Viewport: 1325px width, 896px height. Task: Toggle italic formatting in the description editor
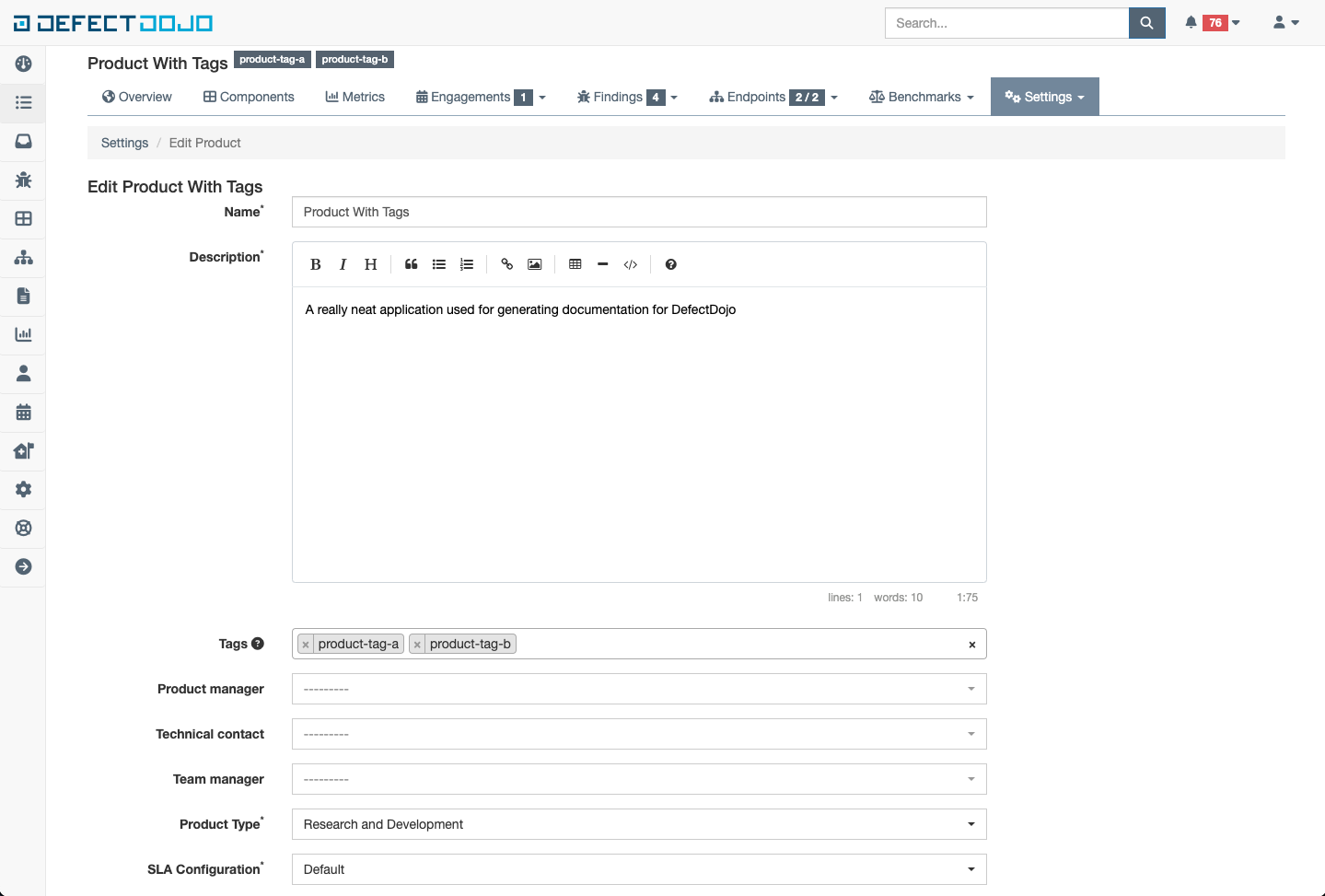(343, 264)
